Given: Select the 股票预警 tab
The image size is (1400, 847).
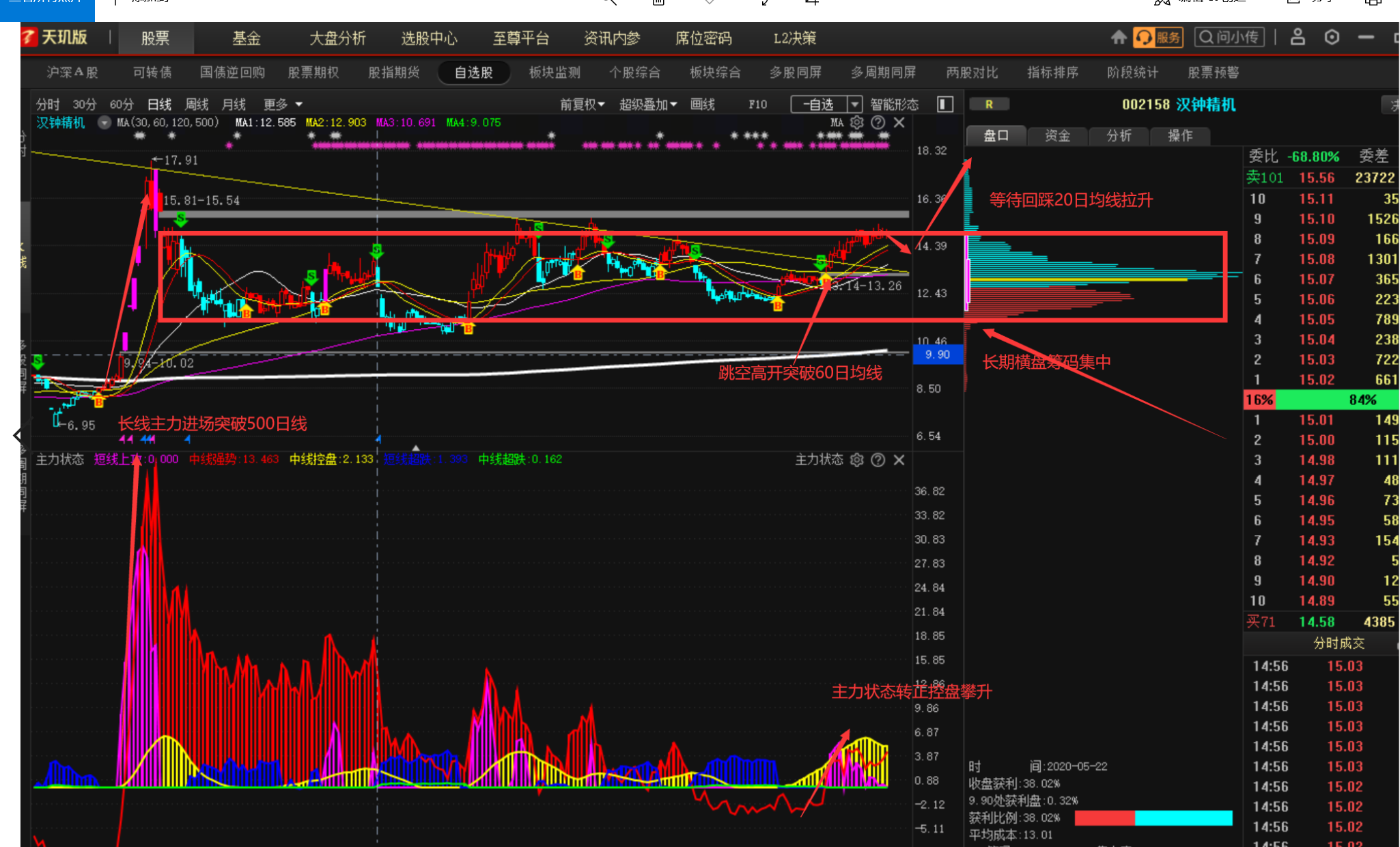Looking at the screenshot, I should pyautogui.click(x=1214, y=72).
